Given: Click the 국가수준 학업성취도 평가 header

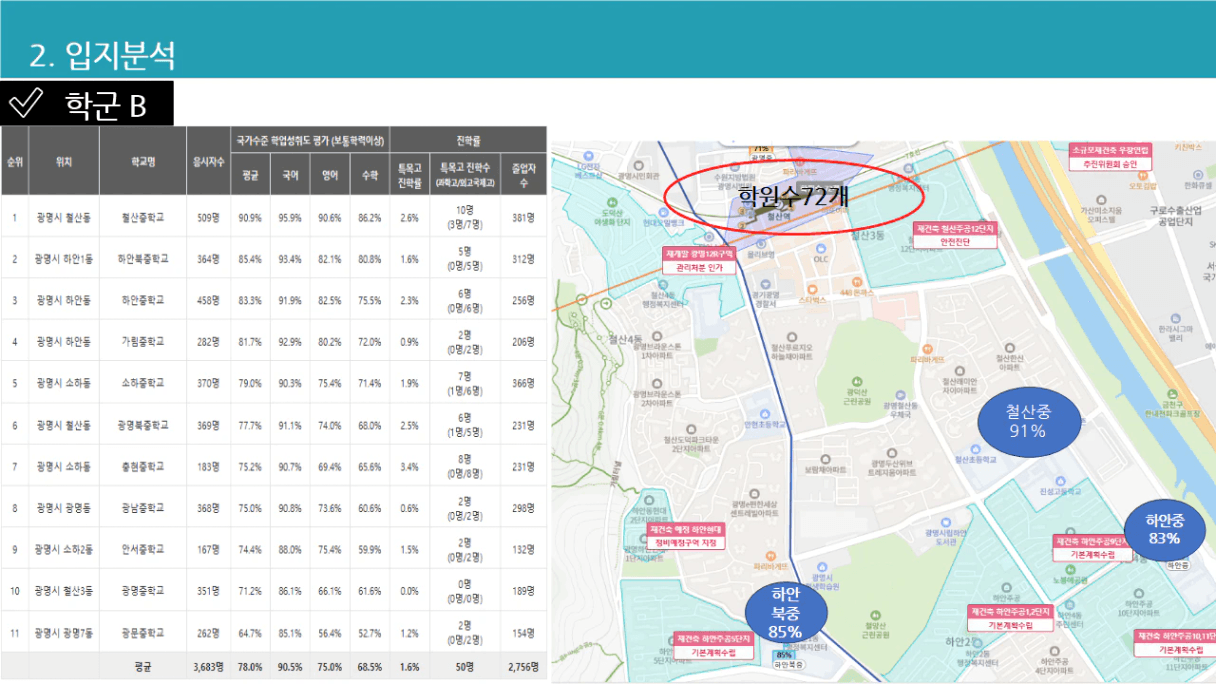Looking at the screenshot, I should 309,138.
